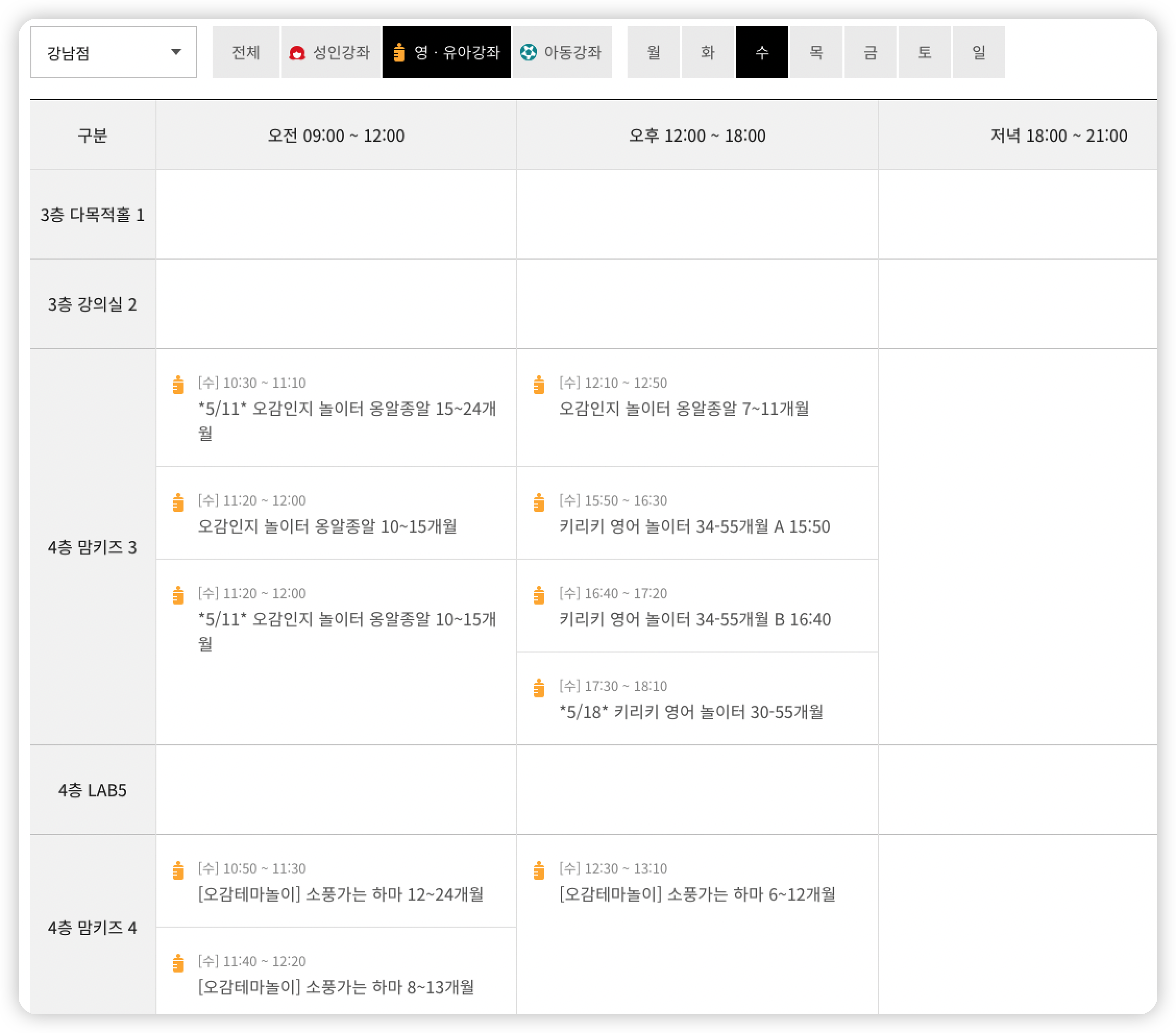The image size is (1176, 1033).
Task: Select Monday (월) day filter
Action: (x=653, y=52)
